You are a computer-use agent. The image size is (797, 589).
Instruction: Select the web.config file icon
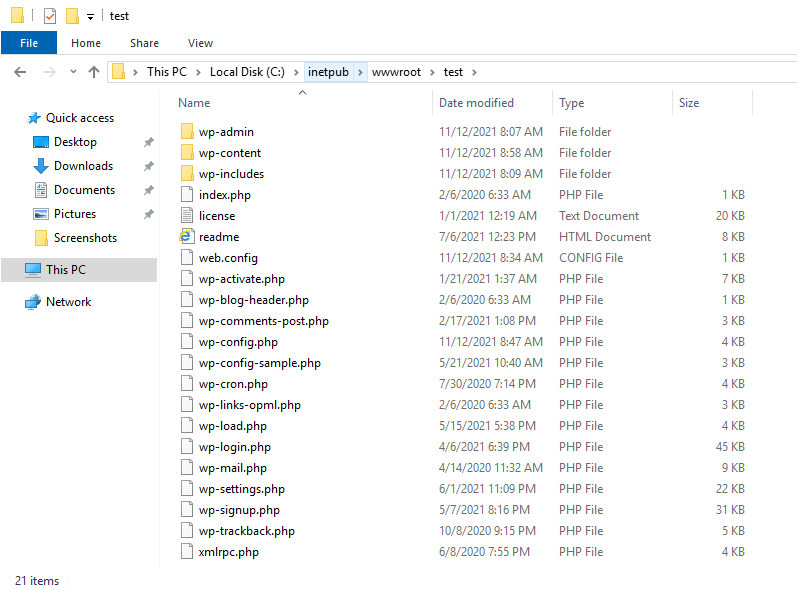tap(187, 258)
